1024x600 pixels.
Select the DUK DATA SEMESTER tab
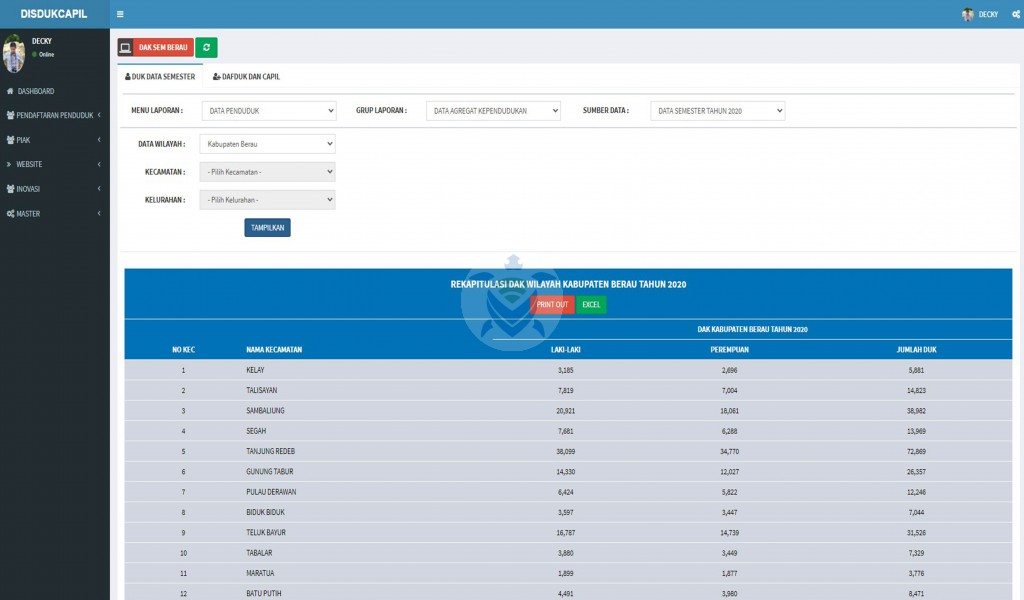pyautogui.click(x=160, y=76)
